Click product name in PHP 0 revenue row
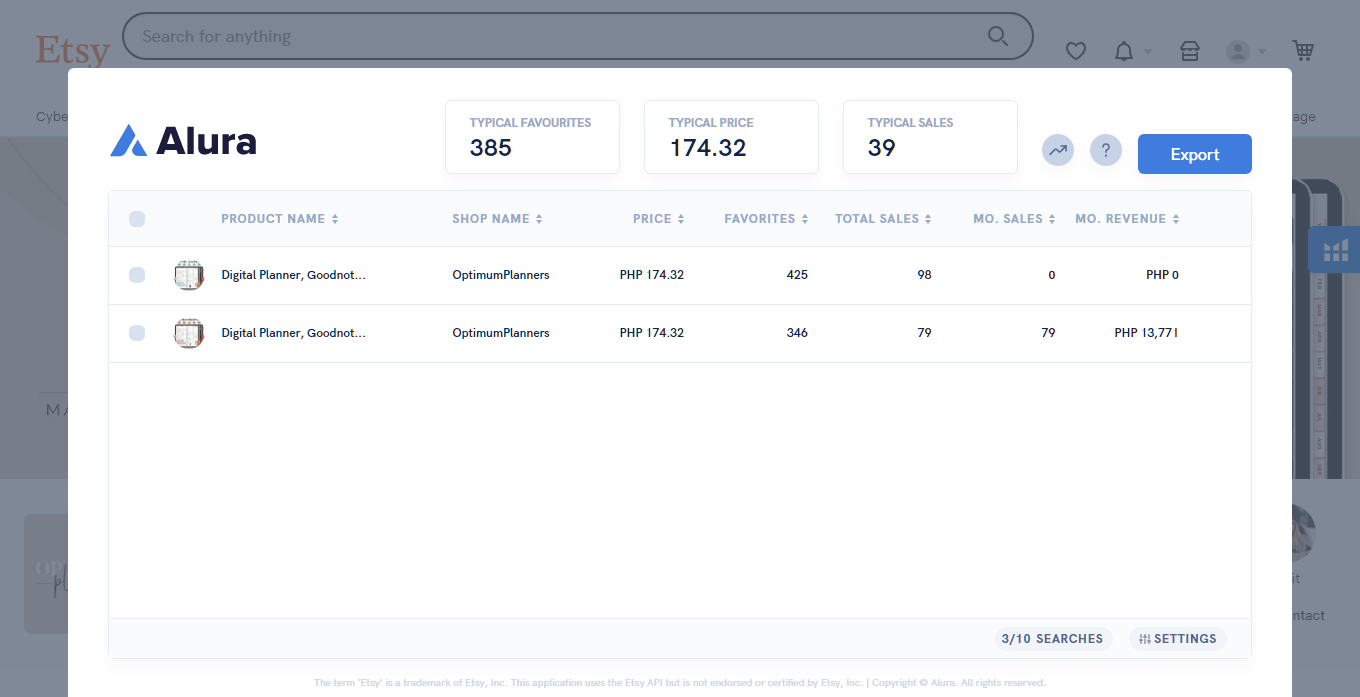 click(x=293, y=275)
